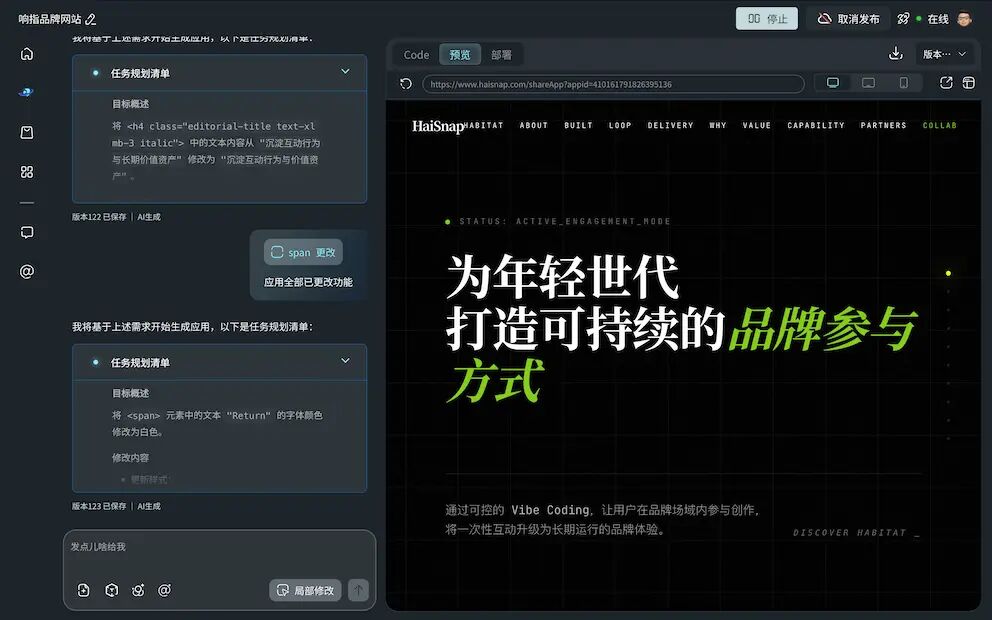Open ABOUT nav link in preview

533,125
